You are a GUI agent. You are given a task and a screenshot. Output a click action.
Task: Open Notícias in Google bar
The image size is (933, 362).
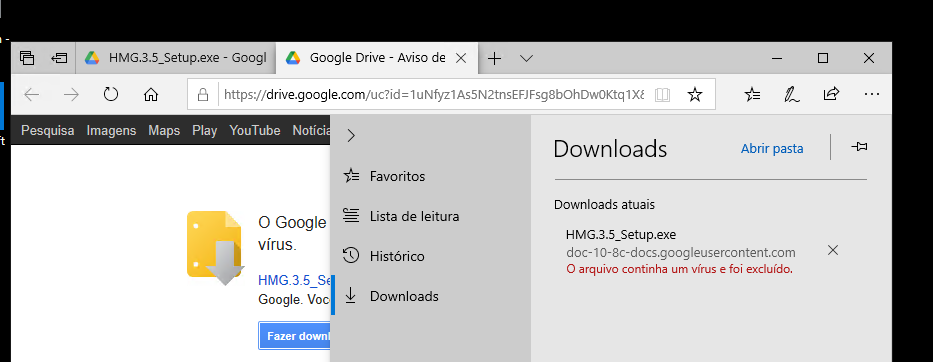tap(311, 130)
